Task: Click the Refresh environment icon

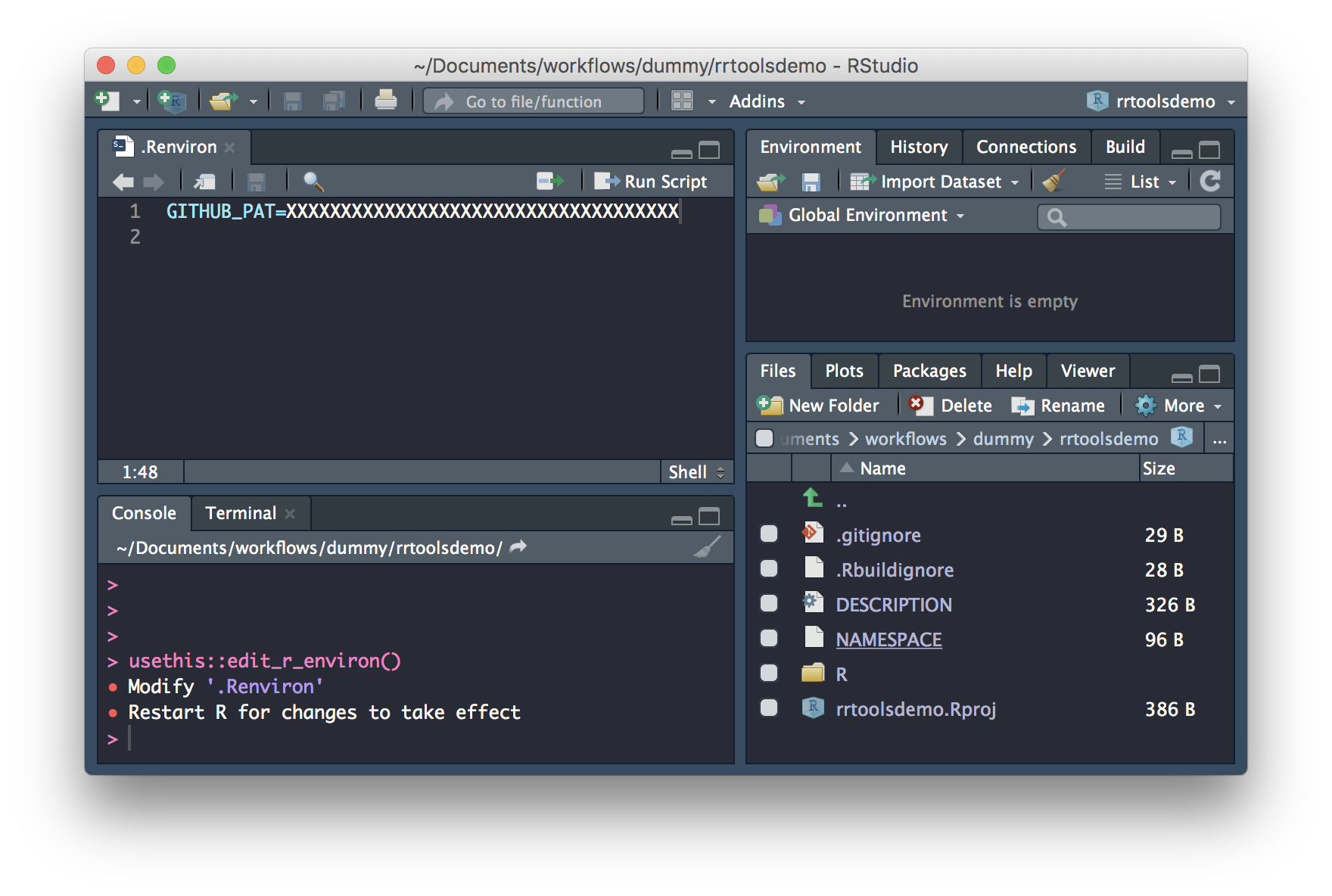Action: click(x=1210, y=181)
